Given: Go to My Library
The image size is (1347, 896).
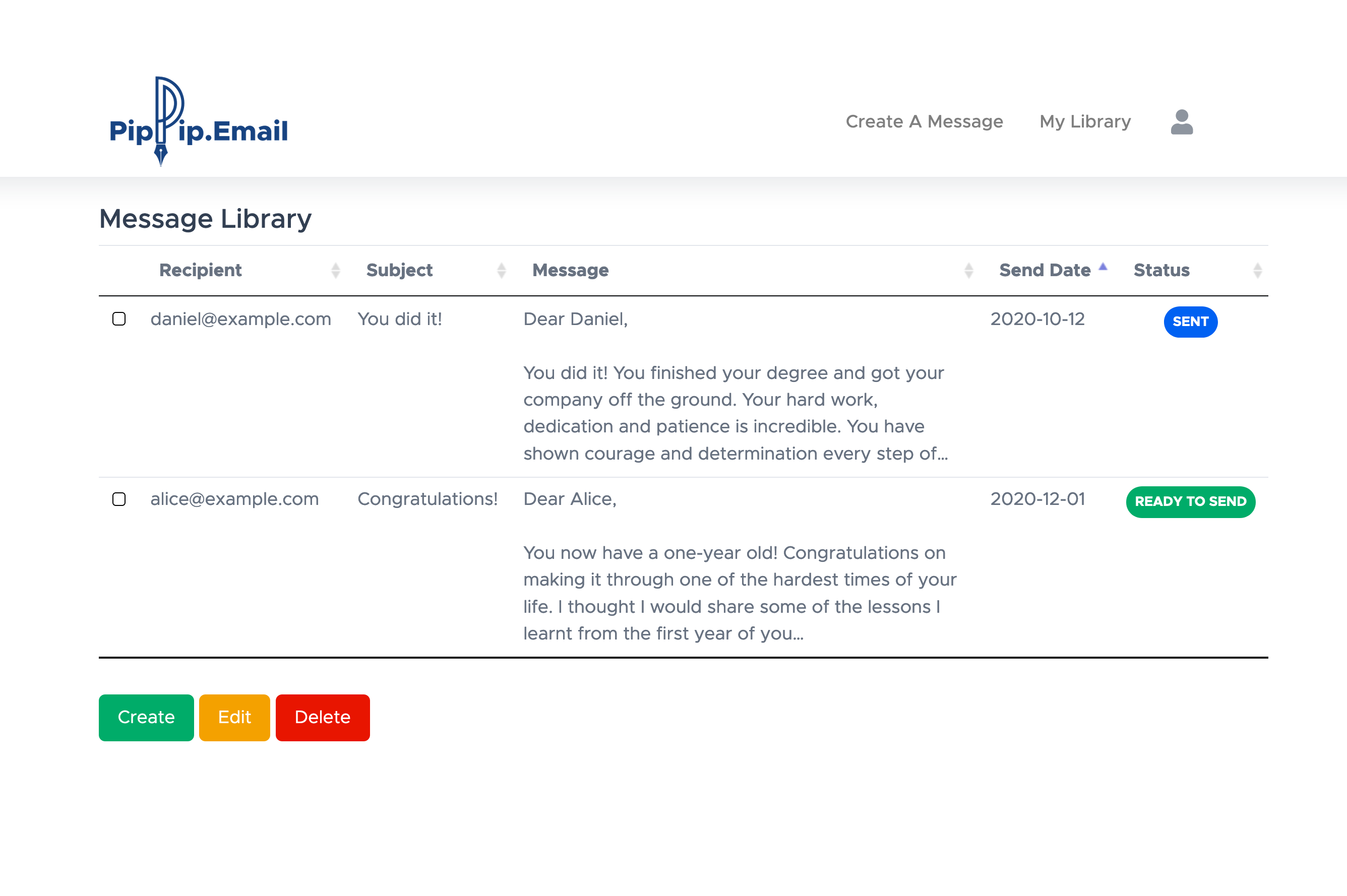Looking at the screenshot, I should [x=1085, y=122].
